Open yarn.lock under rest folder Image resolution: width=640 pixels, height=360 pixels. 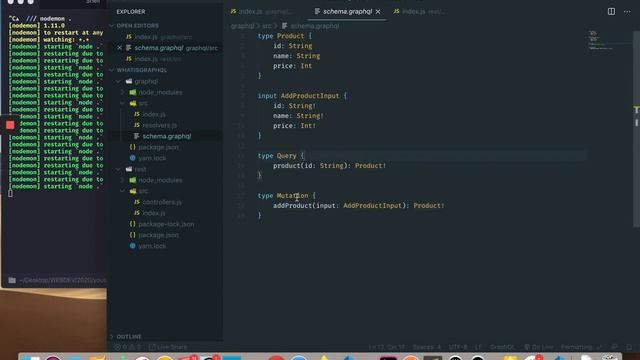152,246
